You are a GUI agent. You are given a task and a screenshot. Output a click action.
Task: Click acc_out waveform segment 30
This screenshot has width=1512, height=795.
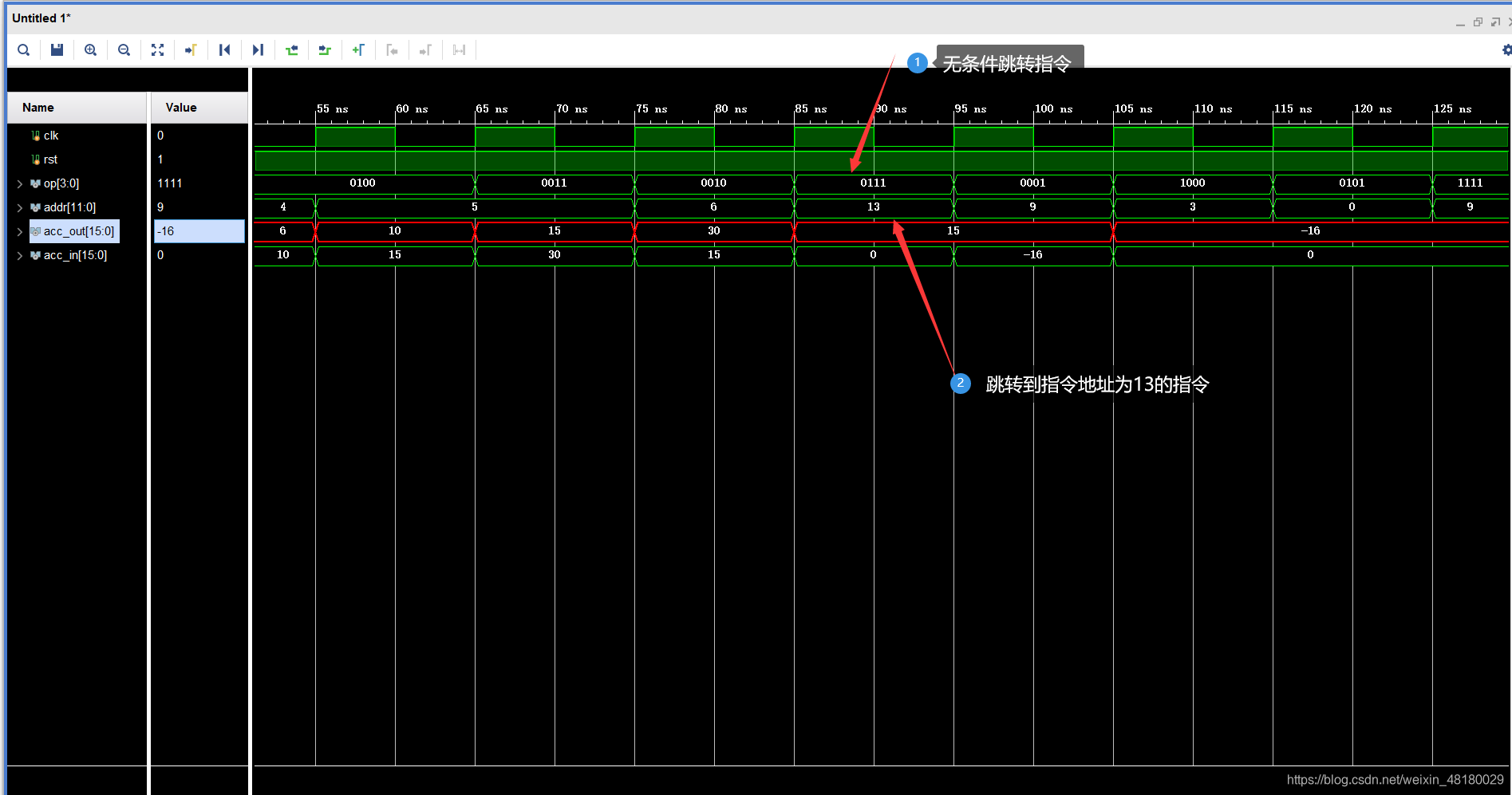pyautogui.click(x=714, y=231)
